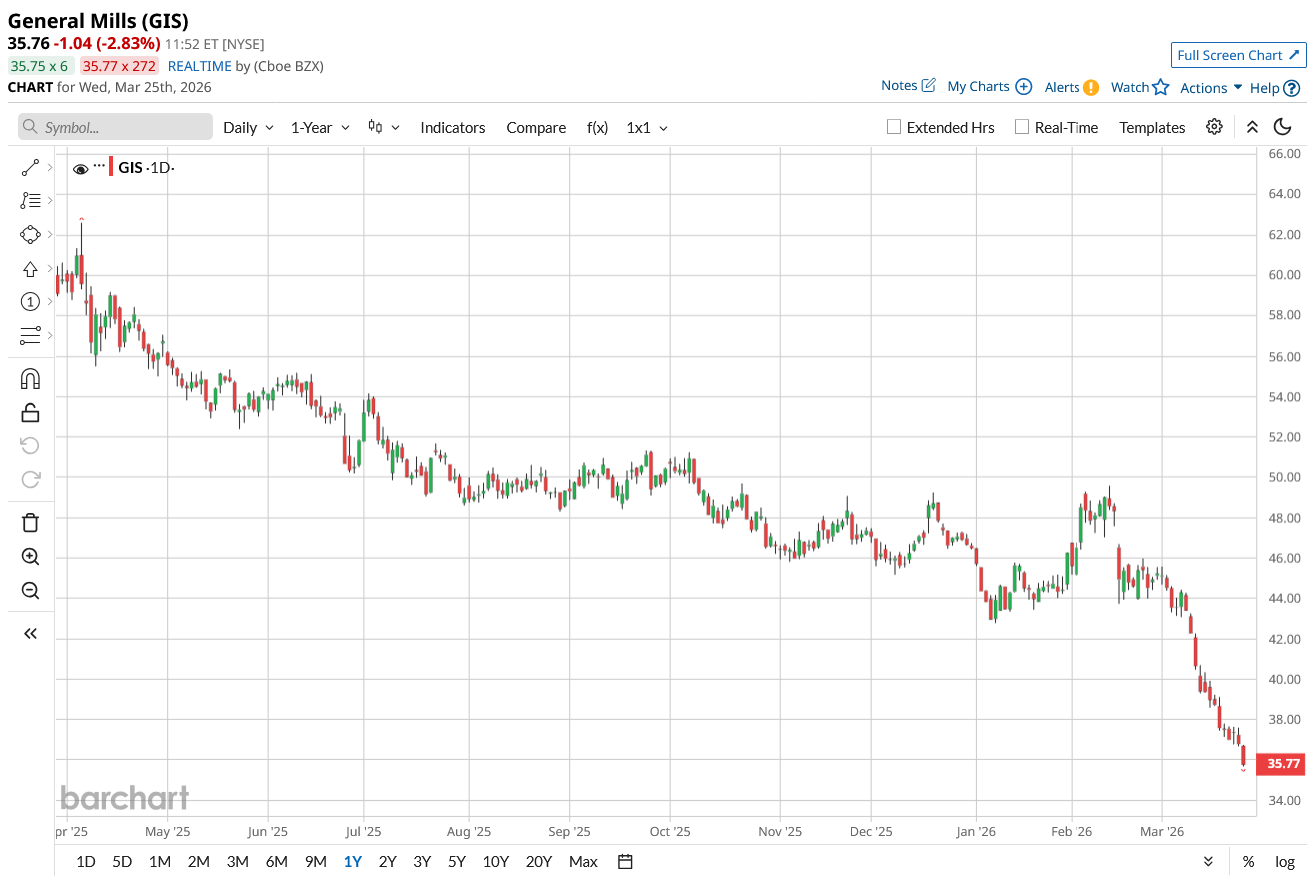Click the GIS 1D chart legend label
The width and height of the screenshot is (1308, 876).
point(146,167)
